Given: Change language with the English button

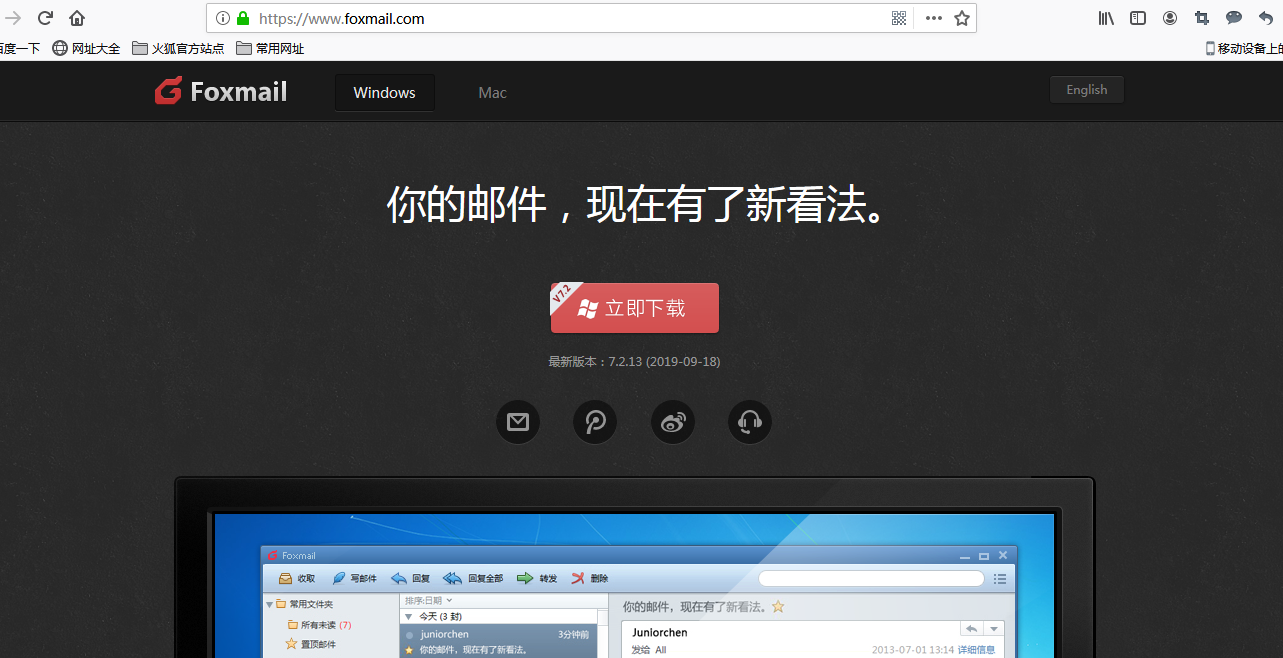Looking at the screenshot, I should tap(1086, 89).
